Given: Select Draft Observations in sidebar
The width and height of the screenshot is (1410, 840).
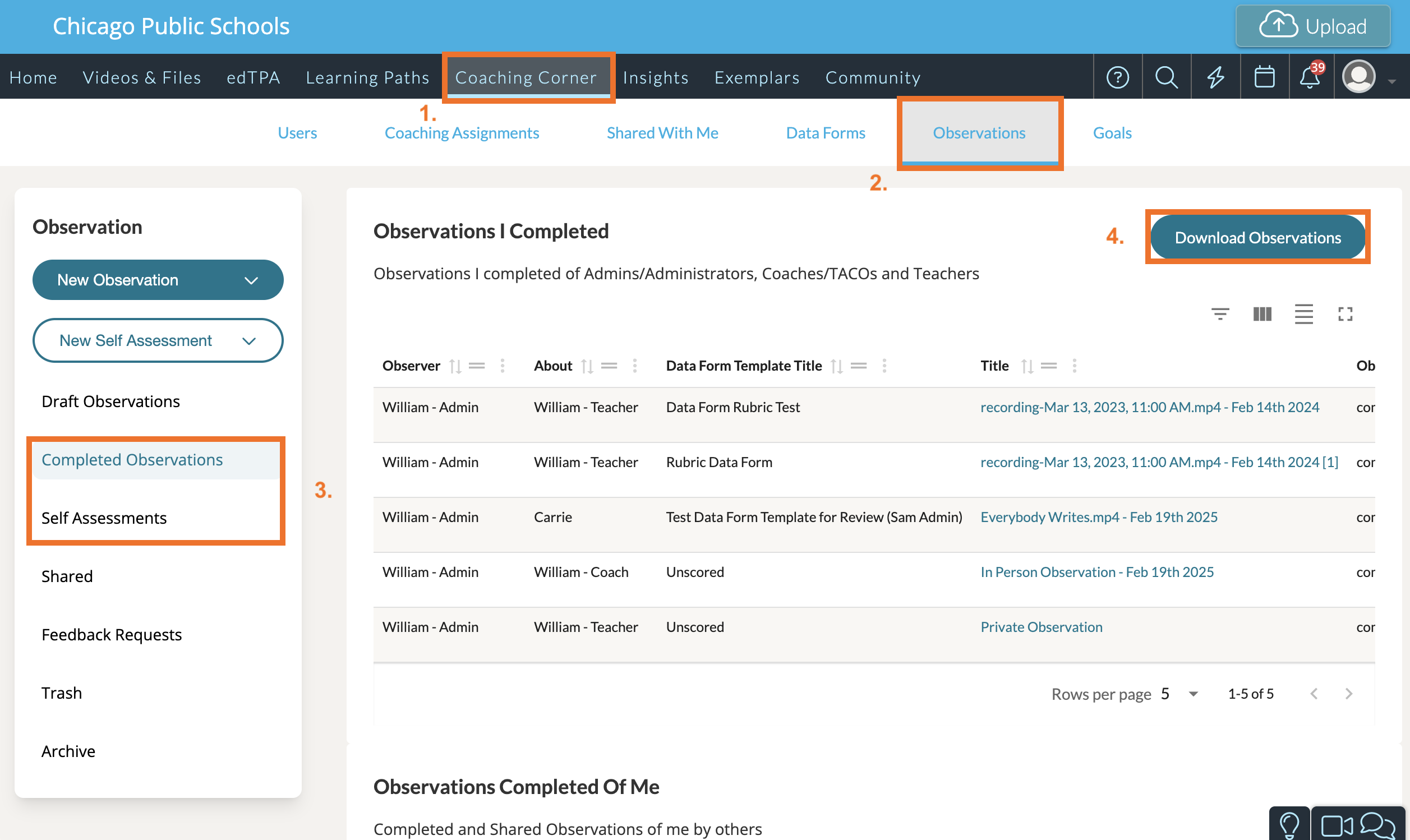Looking at the screenshot, I should click(110, 401).
